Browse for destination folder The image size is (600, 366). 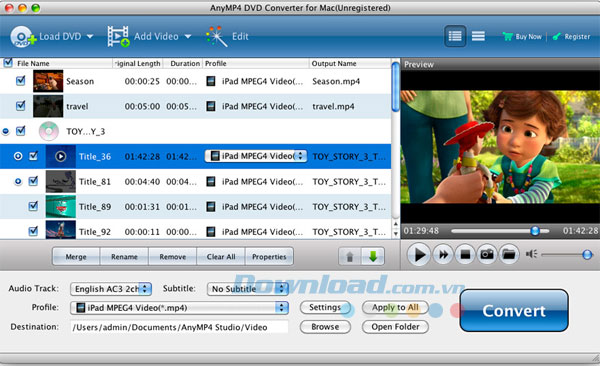pos(325,327)
